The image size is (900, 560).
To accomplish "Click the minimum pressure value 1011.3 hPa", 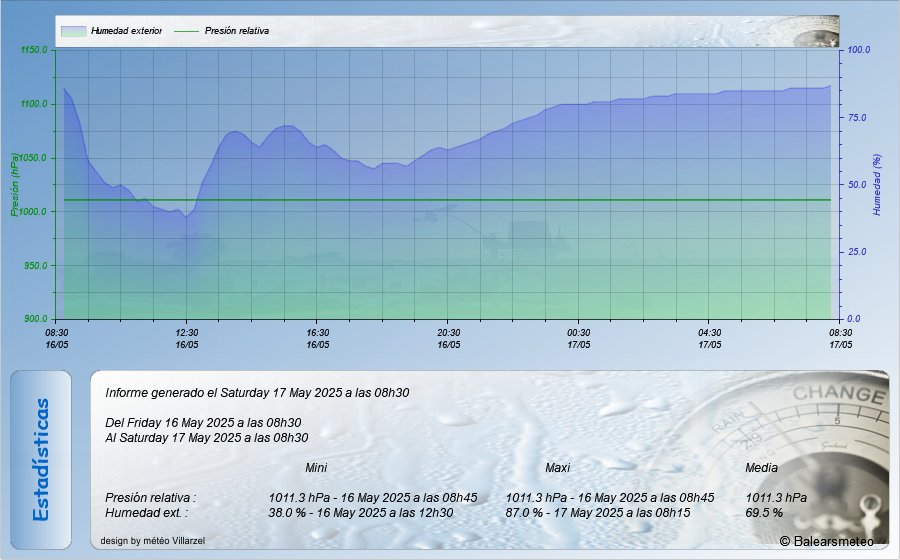I will (x=373, y=497).
